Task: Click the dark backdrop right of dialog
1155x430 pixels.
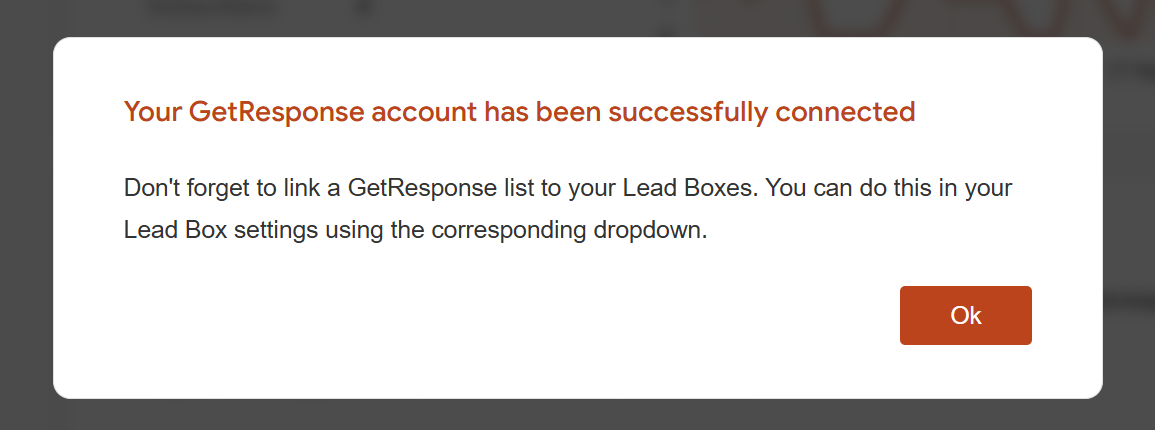Action: point(1130,220)
